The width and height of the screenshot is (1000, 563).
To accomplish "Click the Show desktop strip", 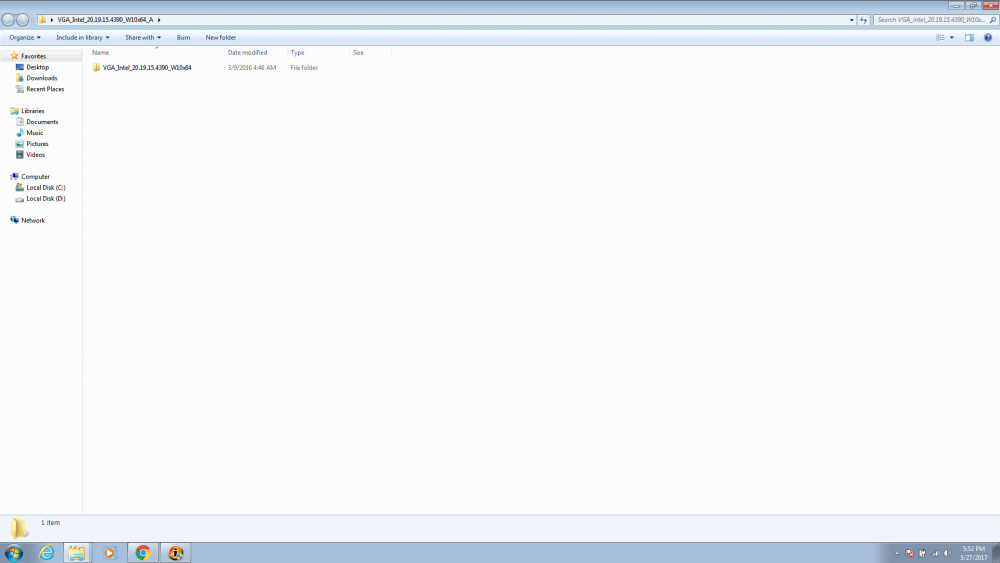I will (x=996, y=553).
